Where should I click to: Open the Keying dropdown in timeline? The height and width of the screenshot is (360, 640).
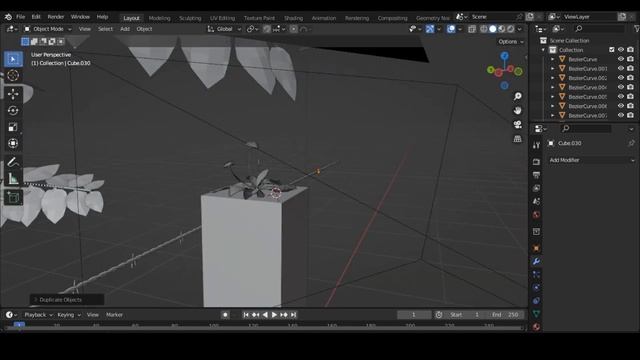(69, 315)
